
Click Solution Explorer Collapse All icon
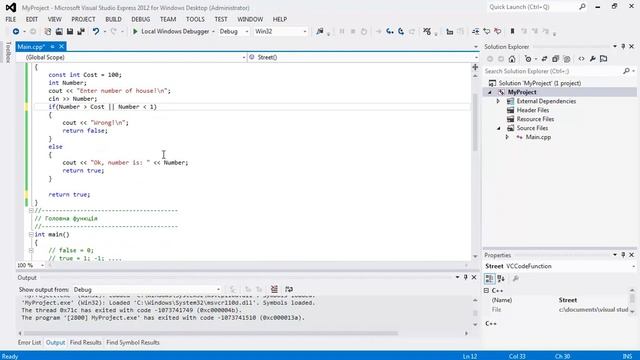[x=556, y=59]
